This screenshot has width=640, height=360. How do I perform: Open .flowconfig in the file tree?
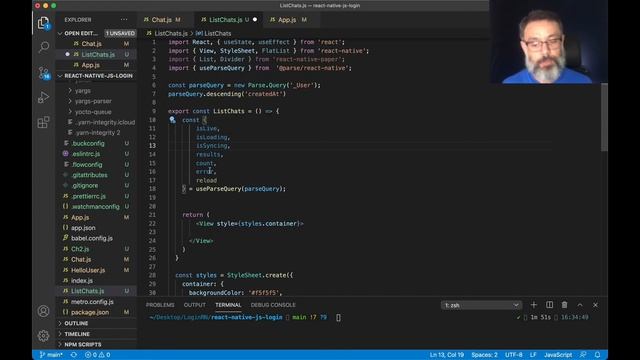(x=87, y=164)
